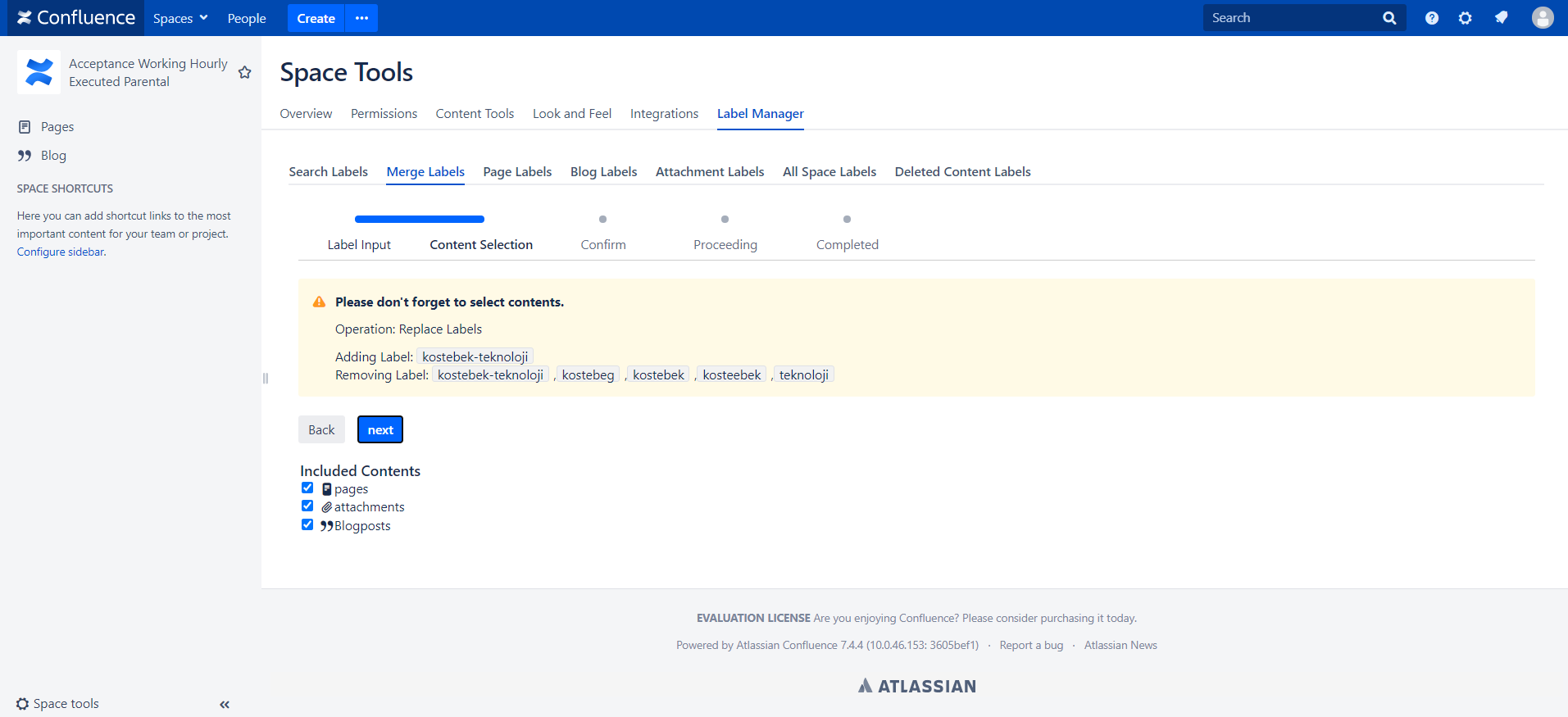Switch to Look and Feel tab
Image resolution: width=1568 pixels, height=717 pixels.
coord(572,114)
